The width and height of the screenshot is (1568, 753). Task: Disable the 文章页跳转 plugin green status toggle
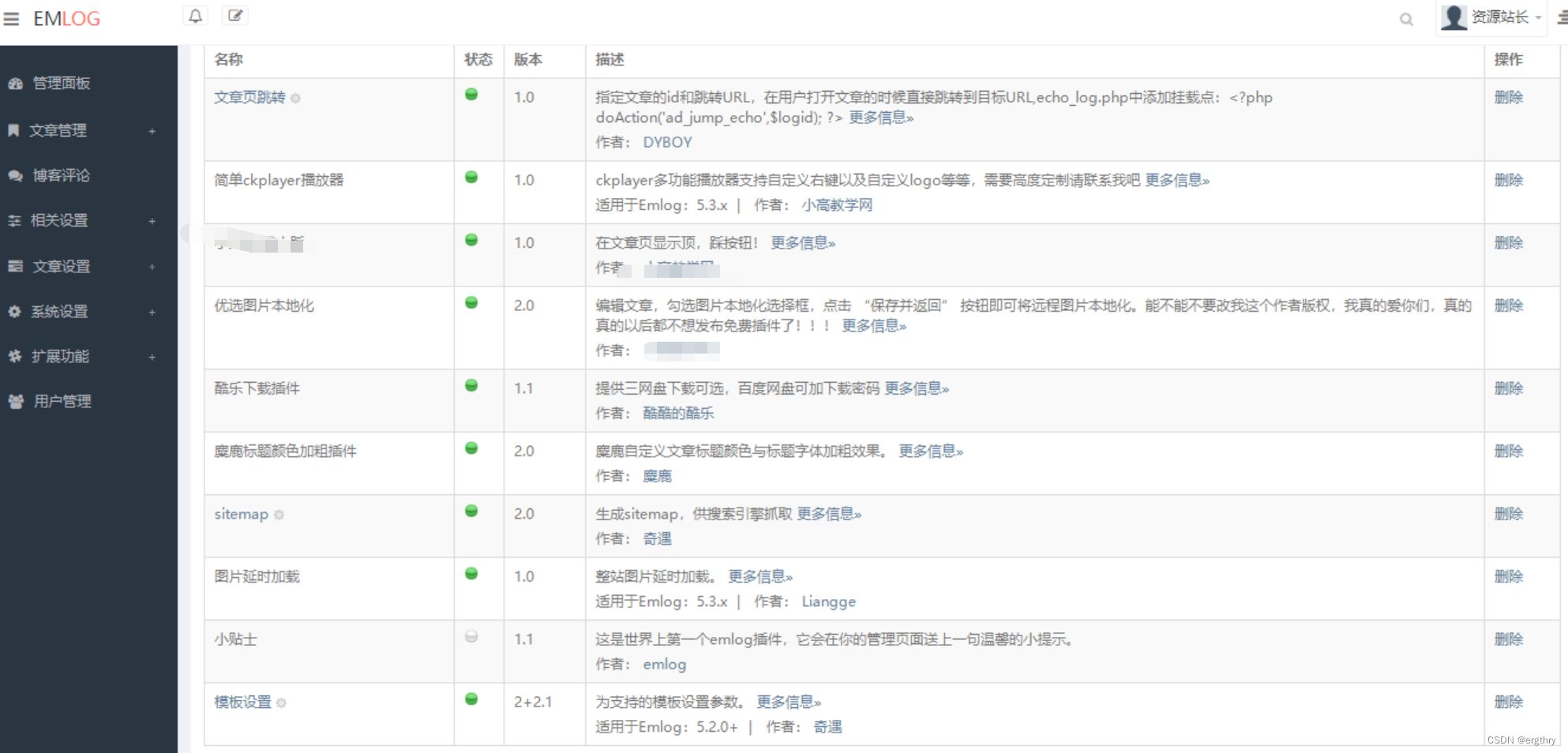[471, 94]
